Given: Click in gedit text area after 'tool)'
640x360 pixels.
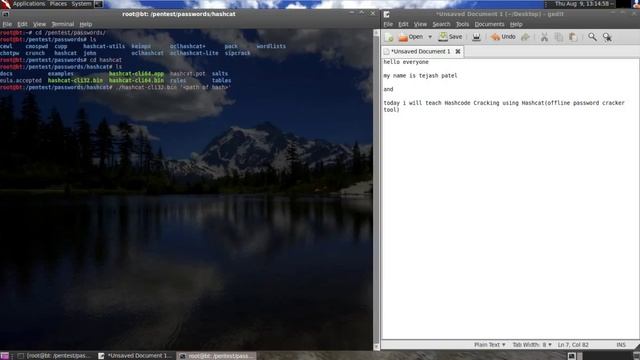Looking at the screenshot, I should (x=400, y=110).
